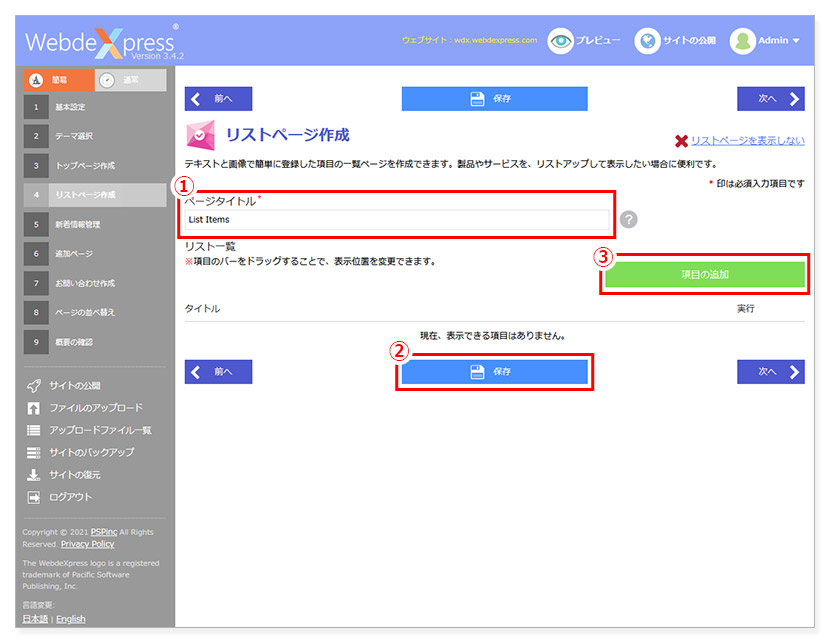830x643 pixels.
Task: Click the question mark help icon
Action: pyautogui.click(x=628, y=219)
